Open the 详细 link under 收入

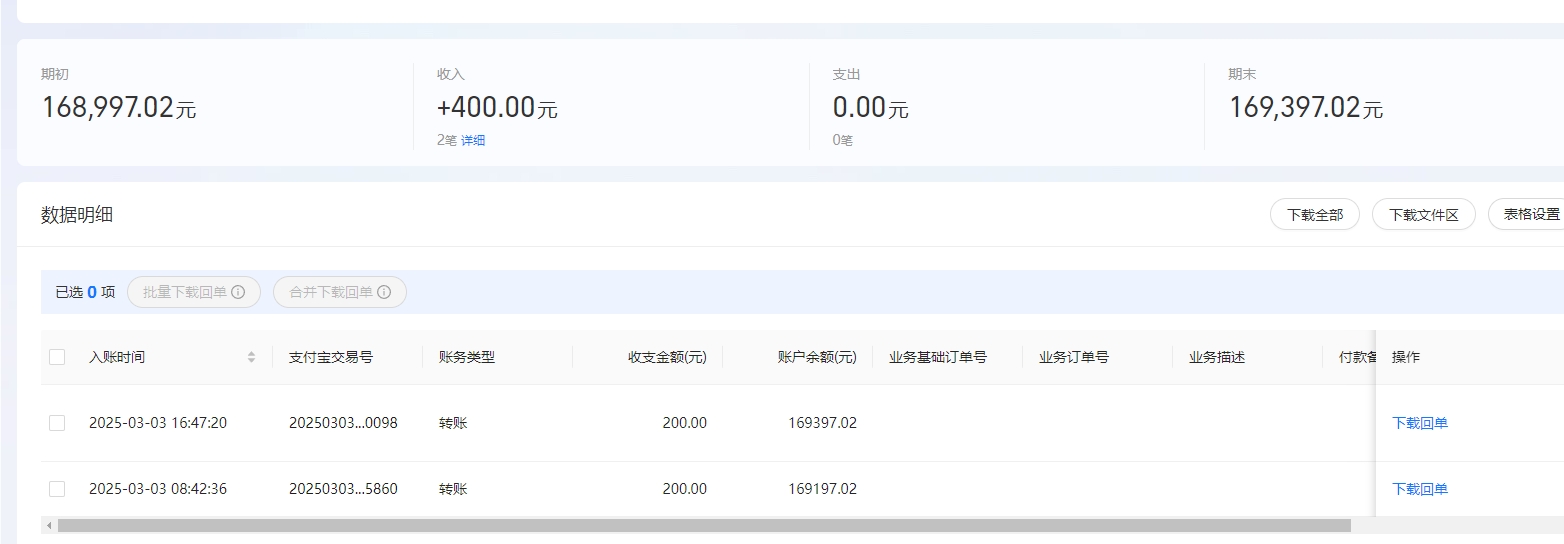point(473,140)
